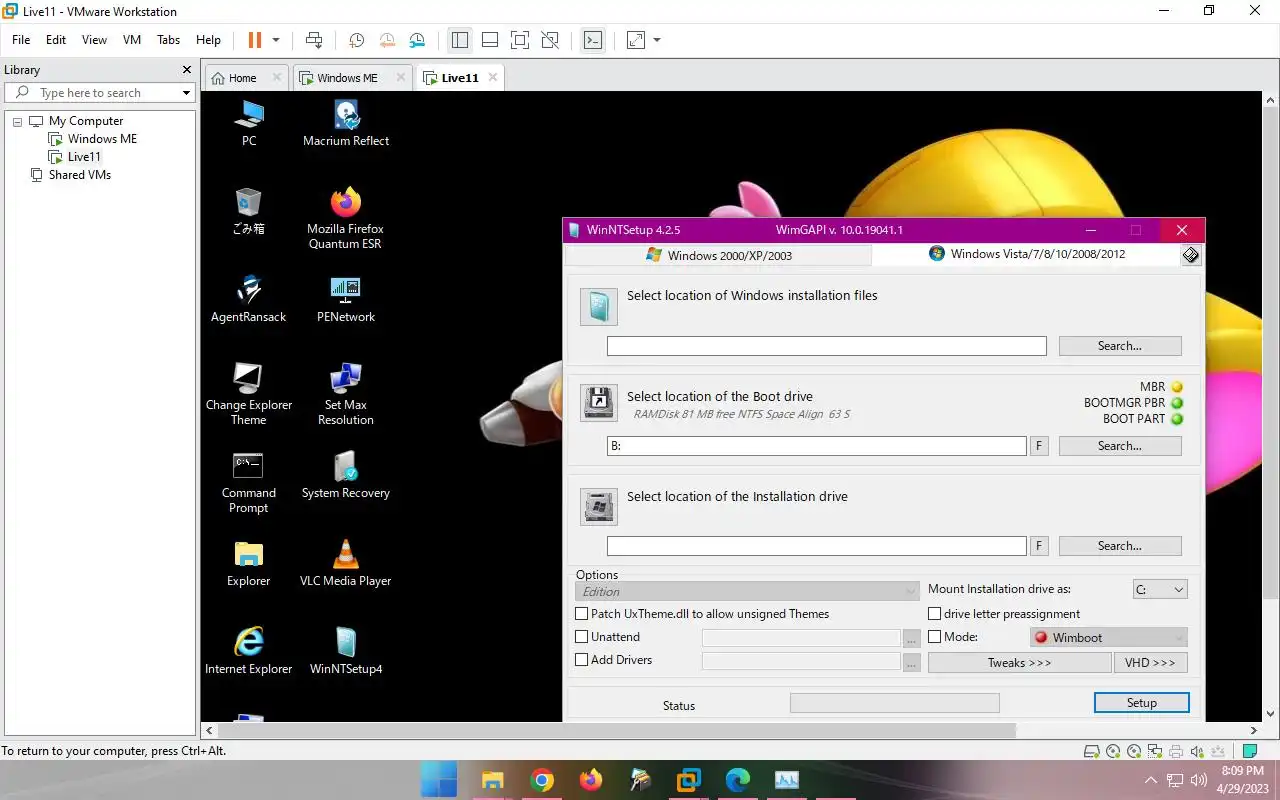Select the System Recovery desktop icon
1280x800 pixels.
click(345, 475)
